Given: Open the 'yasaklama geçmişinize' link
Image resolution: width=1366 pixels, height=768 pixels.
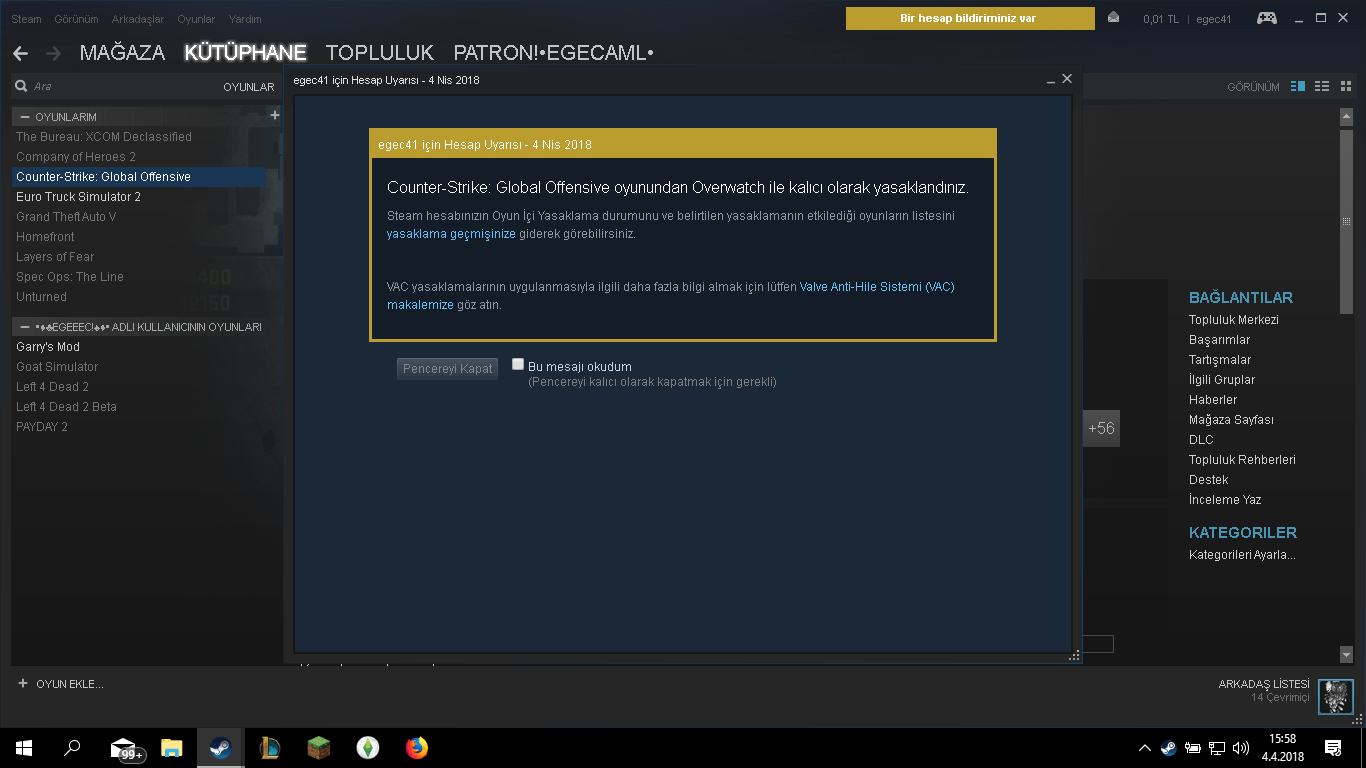Looking at the screenshot, I should coord(451,234).
